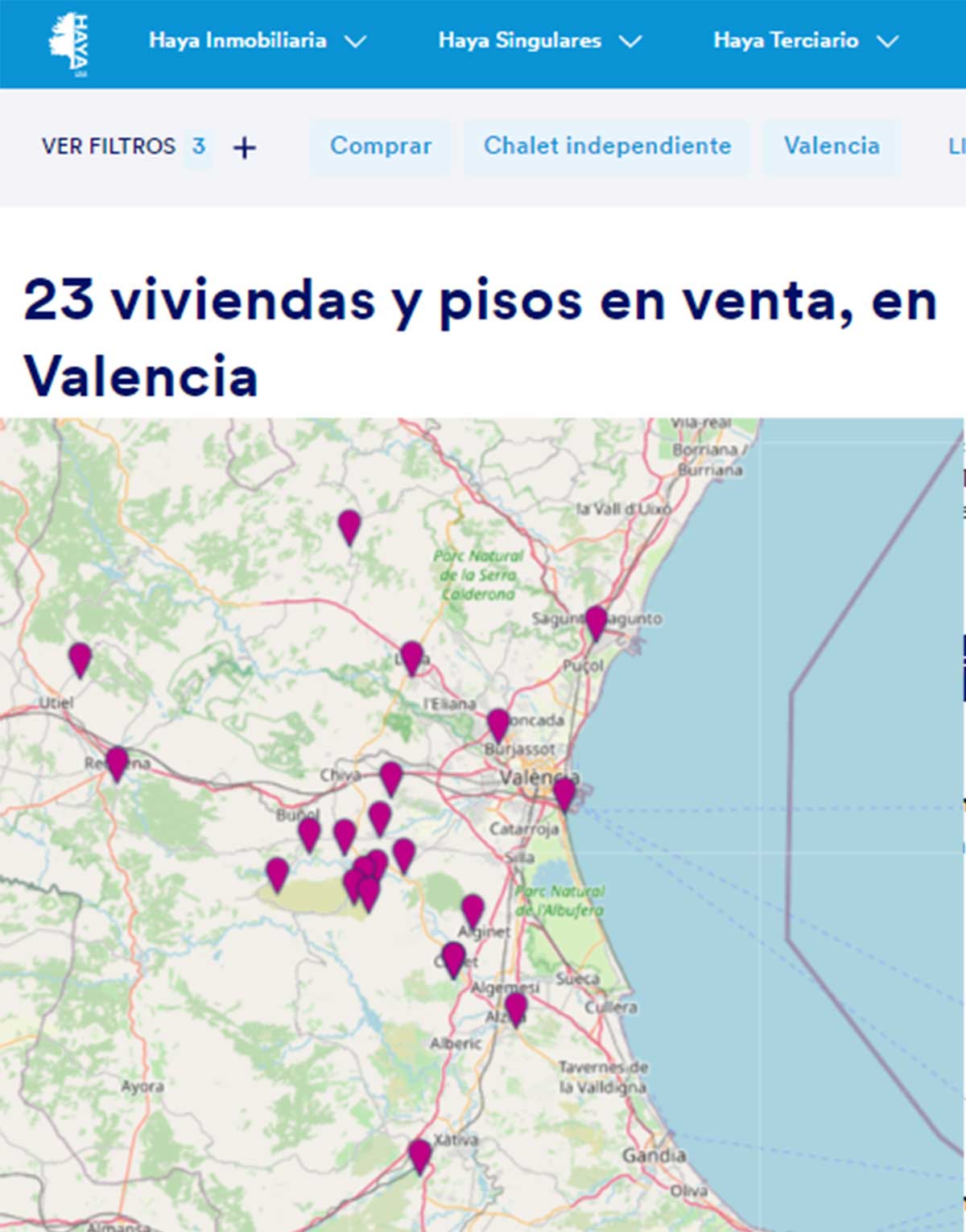Select the map pin near Xàtiva

[419, 1156]
